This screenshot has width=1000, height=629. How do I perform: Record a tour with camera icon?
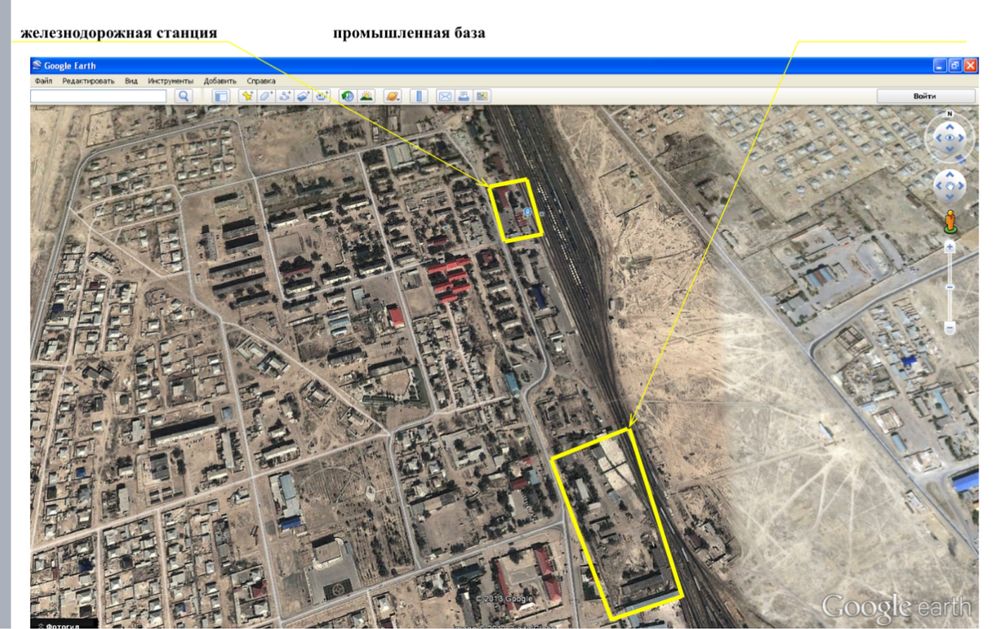pyautogui.click(x=322, y=96)
